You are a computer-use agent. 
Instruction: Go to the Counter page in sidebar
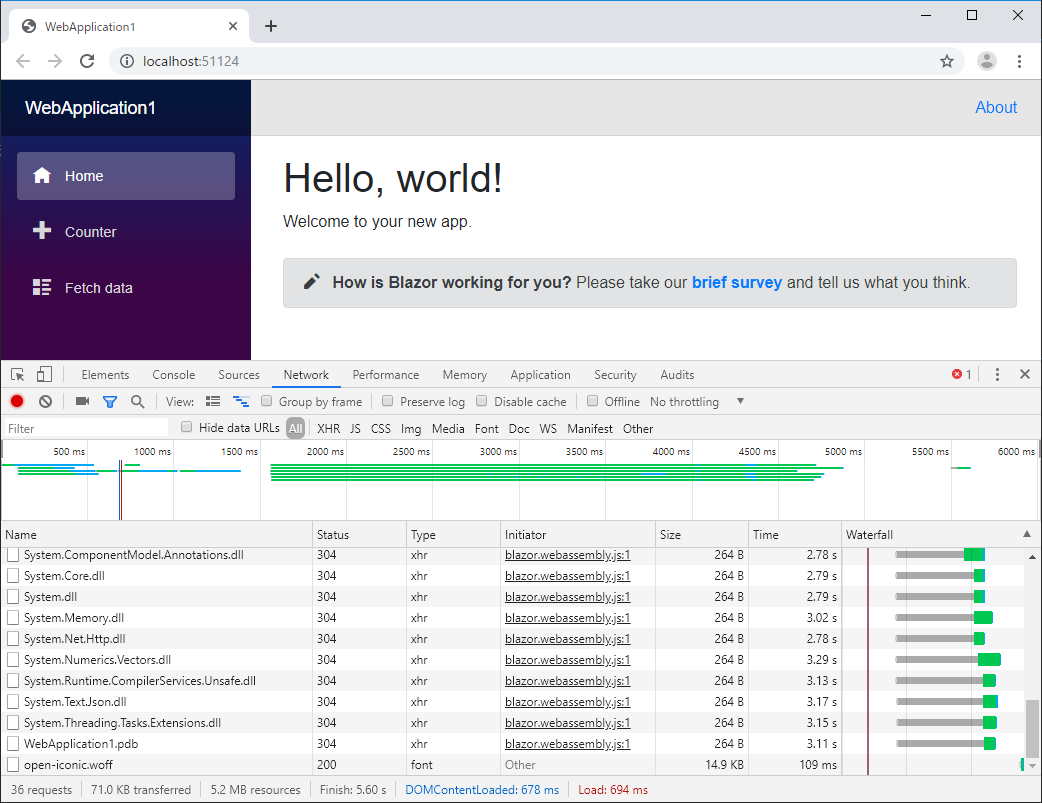pyautogui.click(x=90, y=232)
